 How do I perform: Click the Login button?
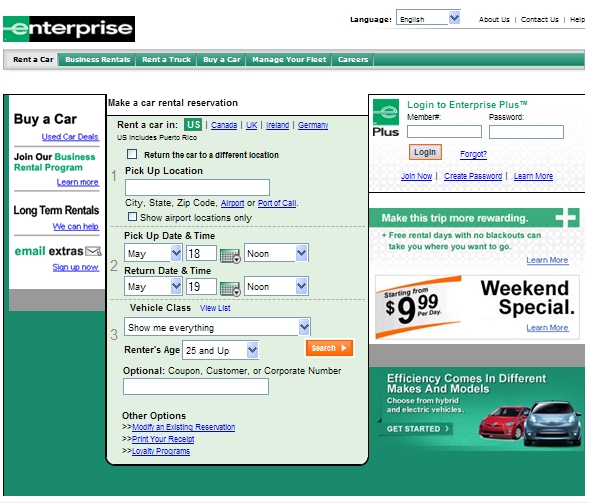(425, 152)
